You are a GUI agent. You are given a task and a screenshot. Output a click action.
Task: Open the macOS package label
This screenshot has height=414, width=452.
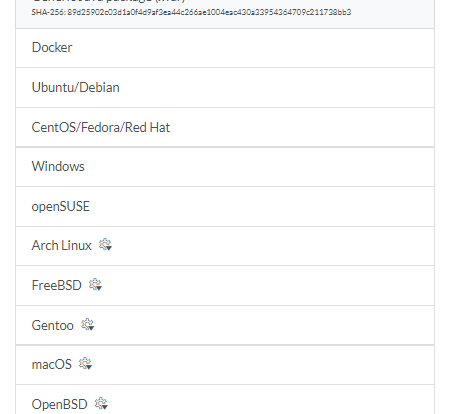pos(51,364)
